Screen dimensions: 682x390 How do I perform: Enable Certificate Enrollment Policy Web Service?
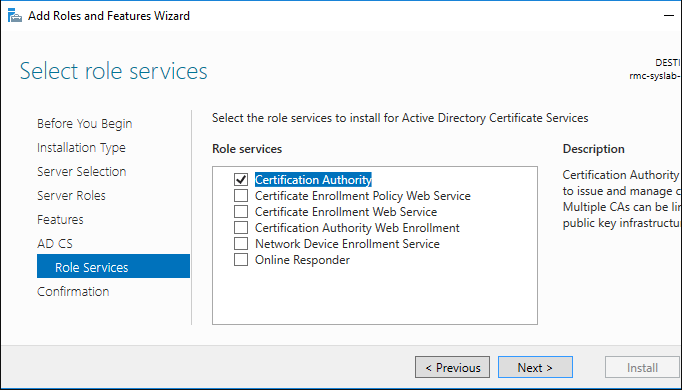(241, 196)
